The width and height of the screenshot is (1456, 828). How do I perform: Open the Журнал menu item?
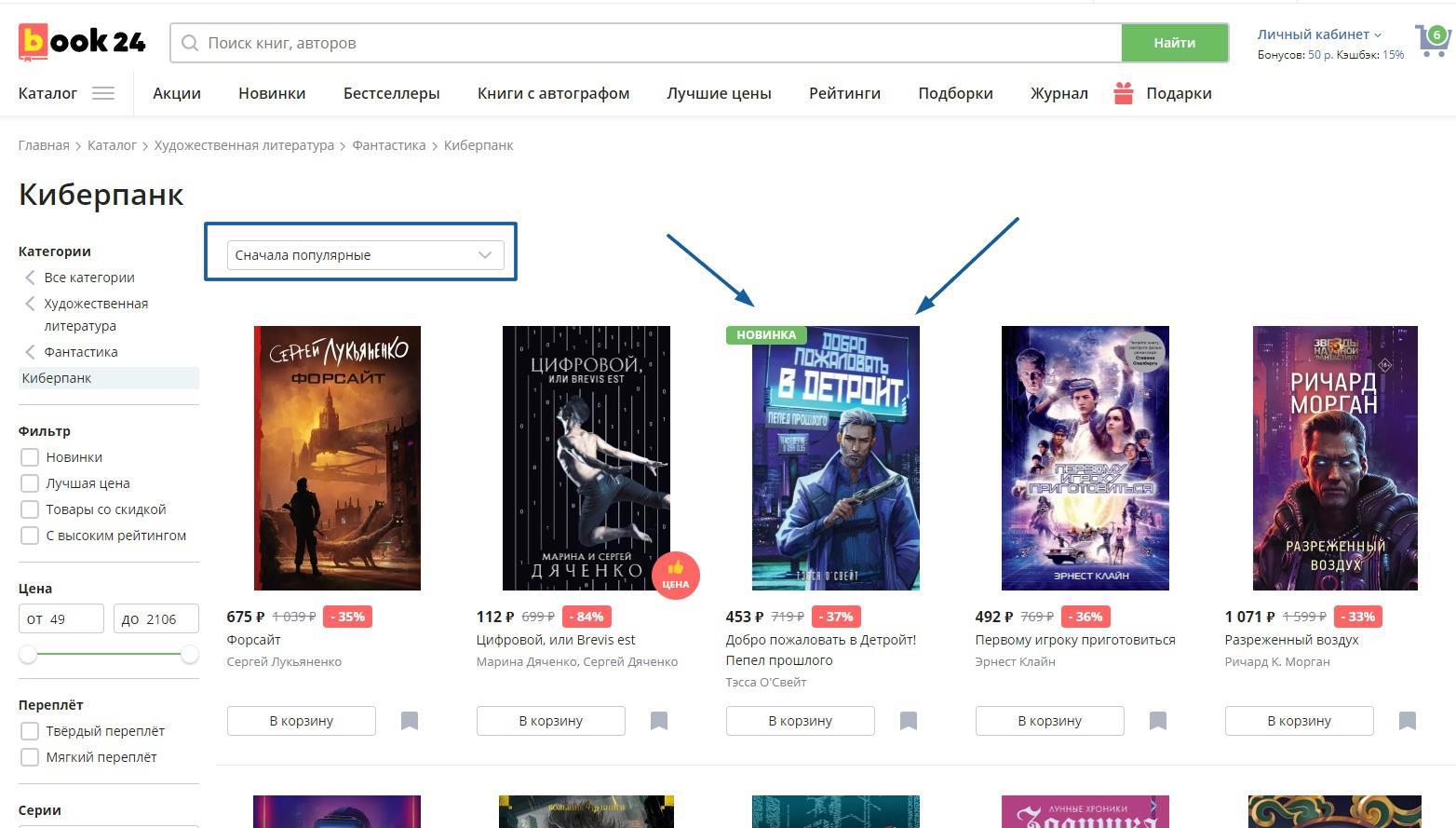tap(1059, 93)
